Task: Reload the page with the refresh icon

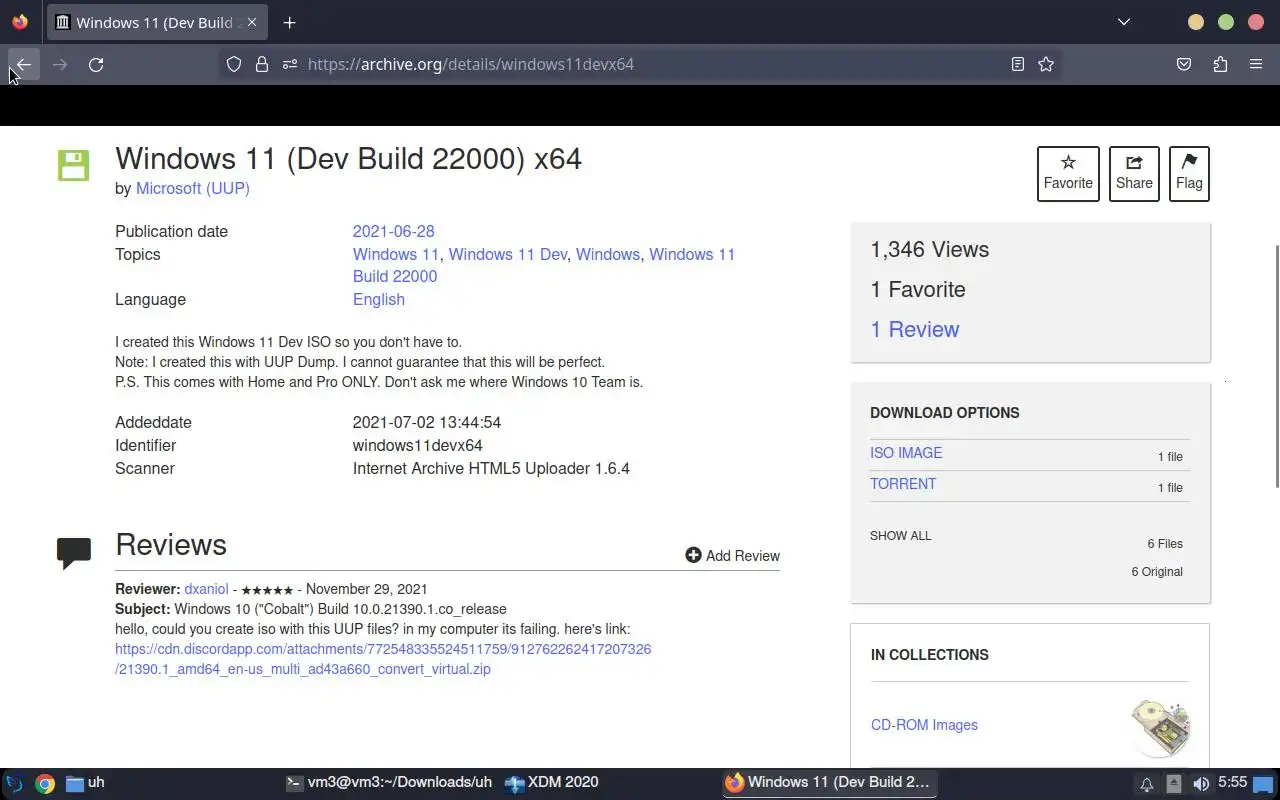Action: pos(96,64)
